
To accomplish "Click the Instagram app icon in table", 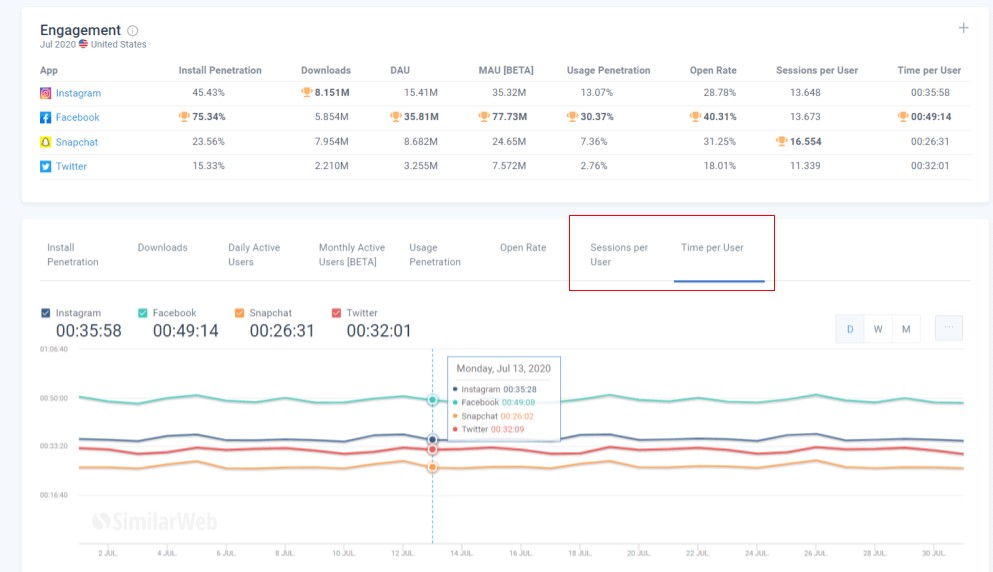I will pyautogui.click(x=46, y=93).
